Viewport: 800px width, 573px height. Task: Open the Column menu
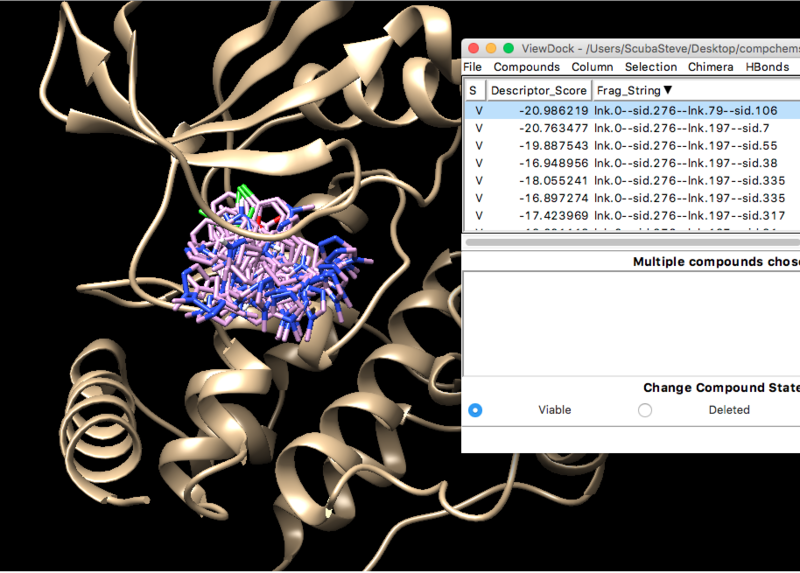[x=592, y=67]
